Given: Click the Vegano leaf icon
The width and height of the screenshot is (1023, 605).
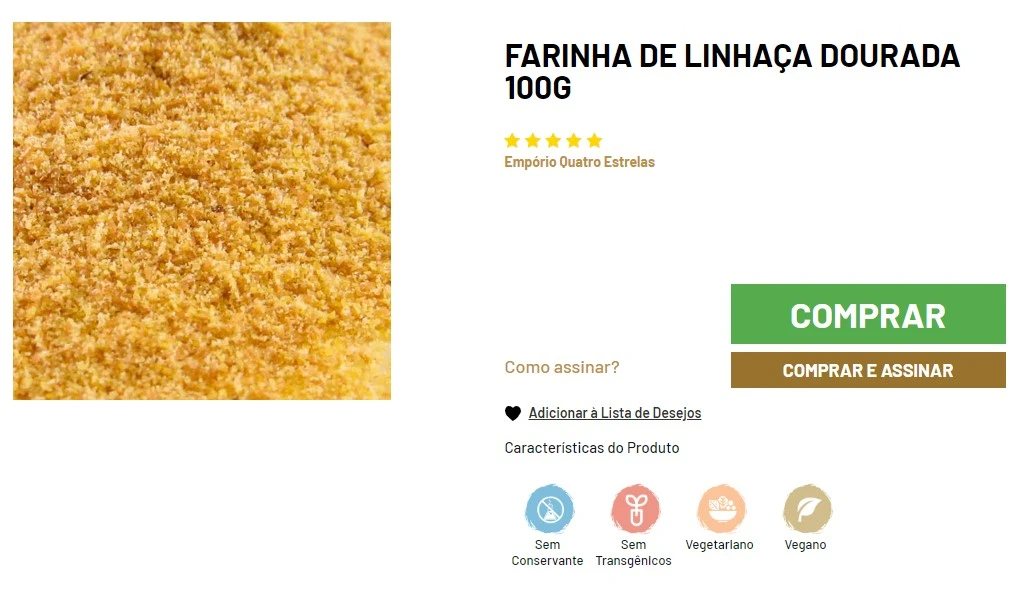Looking at the screenshot, I should point(807,509).
